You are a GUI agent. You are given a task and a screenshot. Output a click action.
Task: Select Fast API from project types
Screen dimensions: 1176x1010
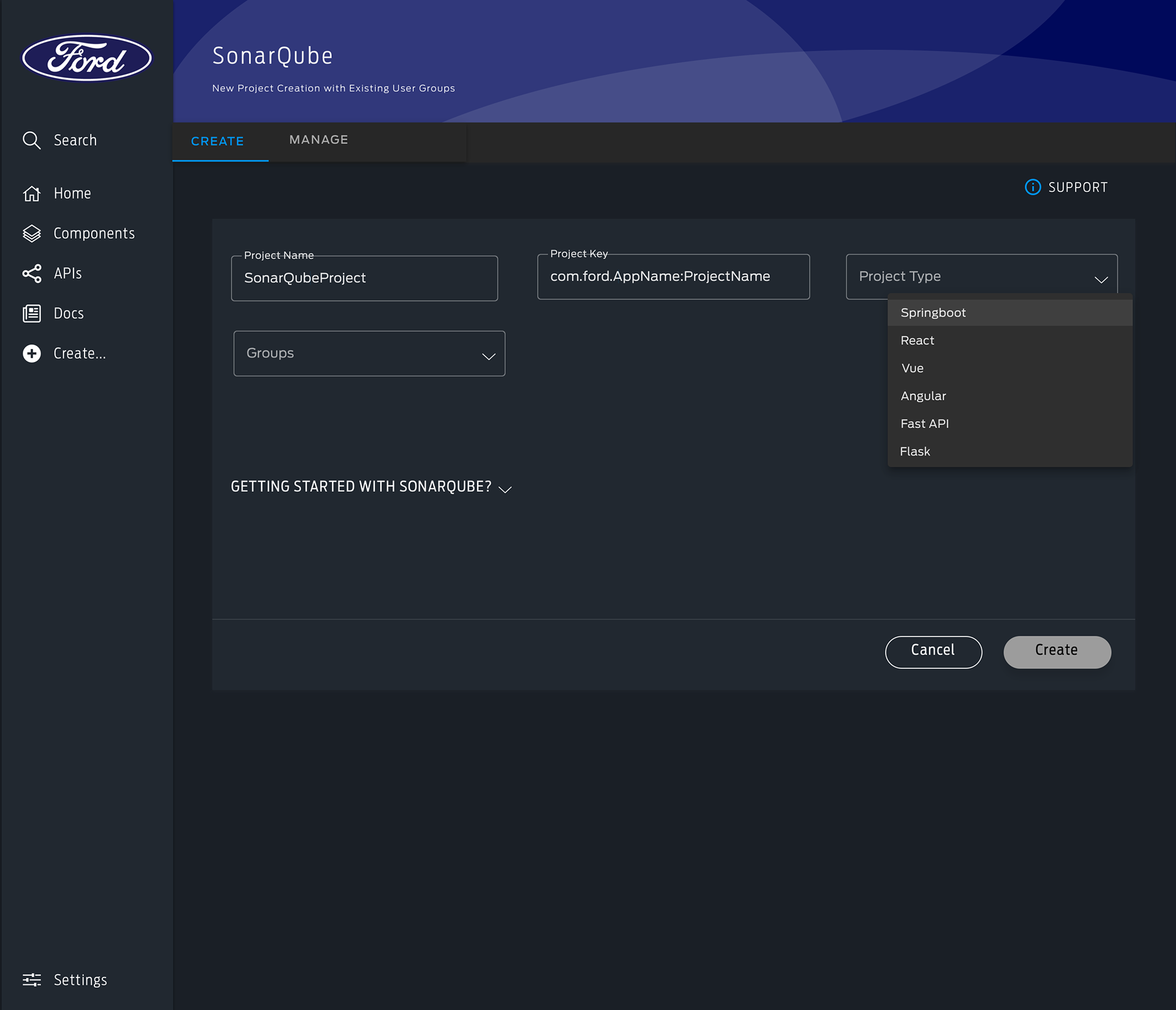pyautogui.click(x=1009, y=424)
